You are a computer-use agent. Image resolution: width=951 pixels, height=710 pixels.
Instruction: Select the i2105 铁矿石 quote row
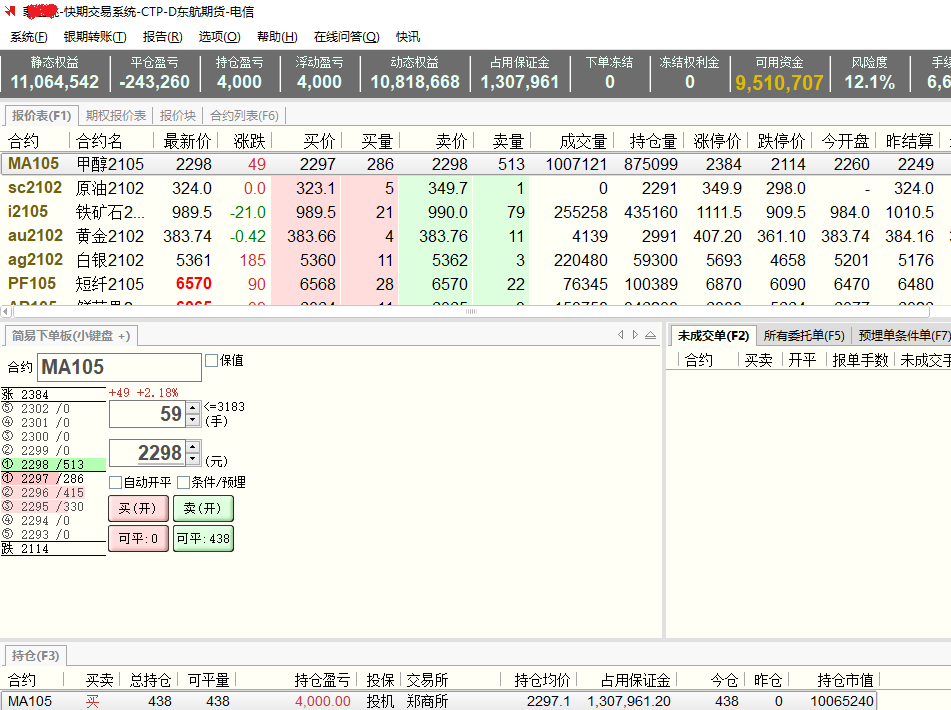476,212
